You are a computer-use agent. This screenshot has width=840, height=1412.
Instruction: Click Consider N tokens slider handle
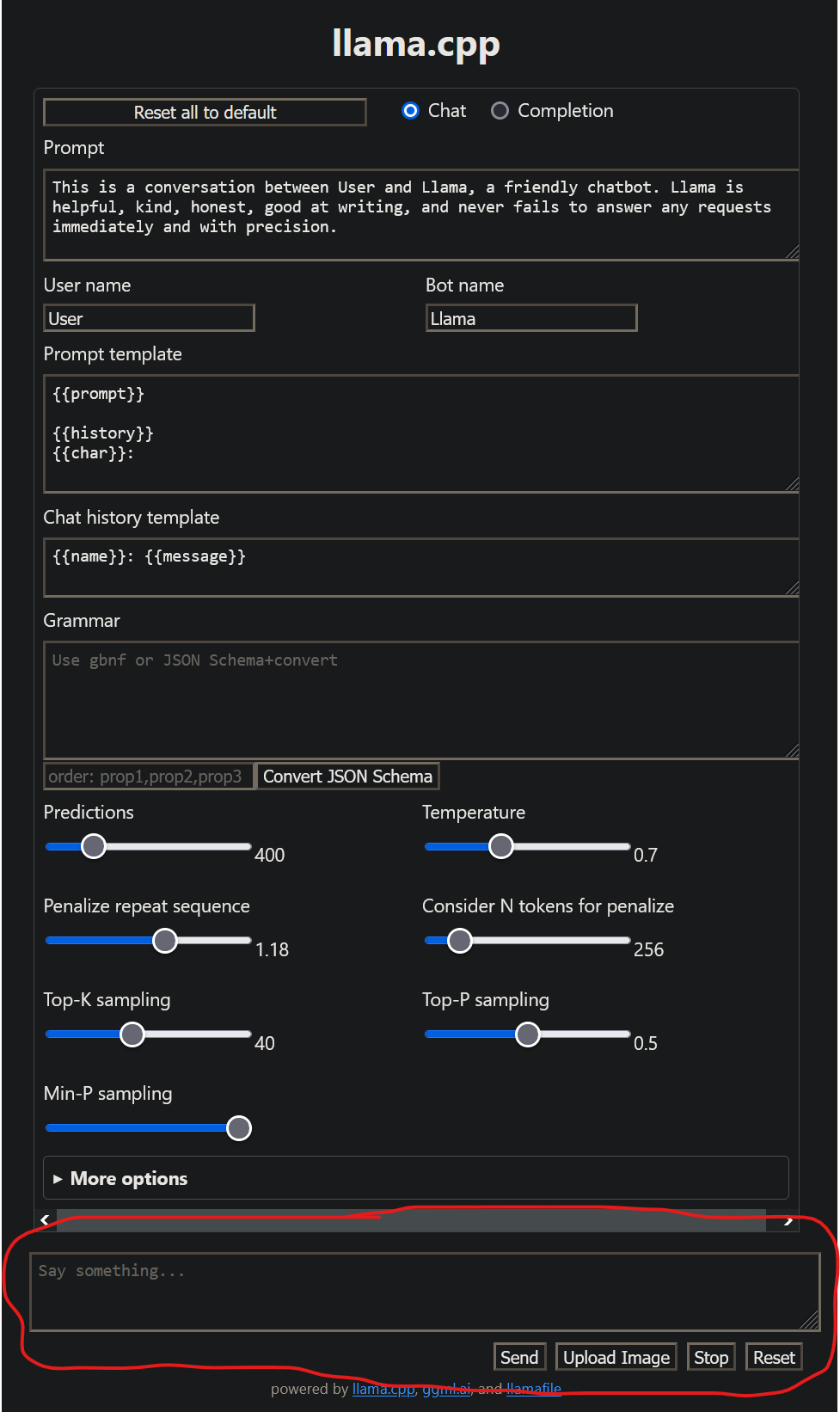coord(460,941)
